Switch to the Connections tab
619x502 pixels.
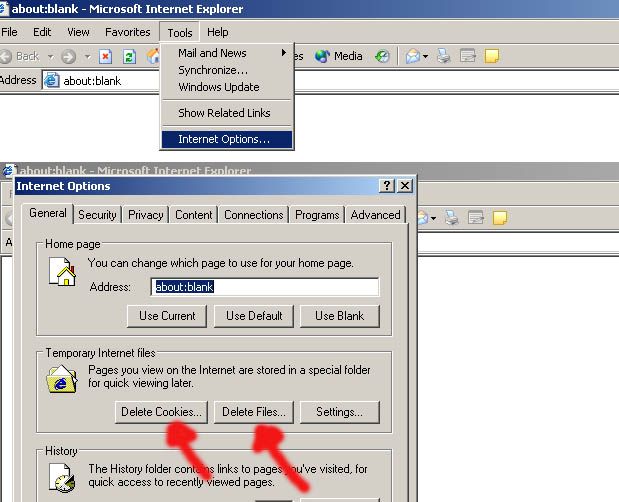[x=253, y=215]
